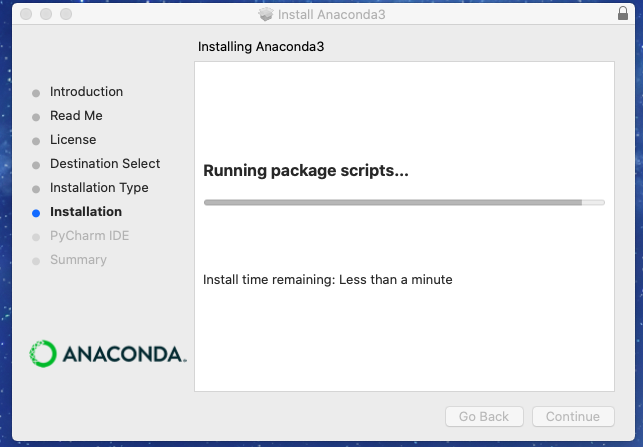Open the License step
The image size is (643, 447).
(73, 139)
